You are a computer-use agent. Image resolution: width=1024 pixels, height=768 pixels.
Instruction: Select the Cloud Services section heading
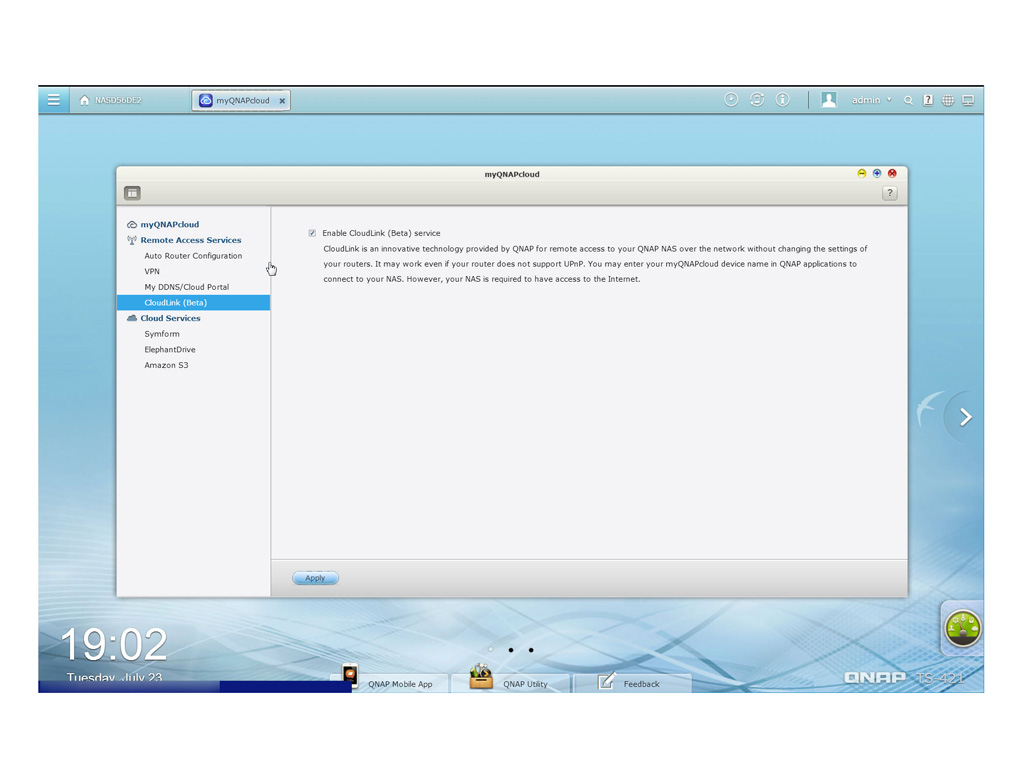pyautogui.click(x=170, y=319)
